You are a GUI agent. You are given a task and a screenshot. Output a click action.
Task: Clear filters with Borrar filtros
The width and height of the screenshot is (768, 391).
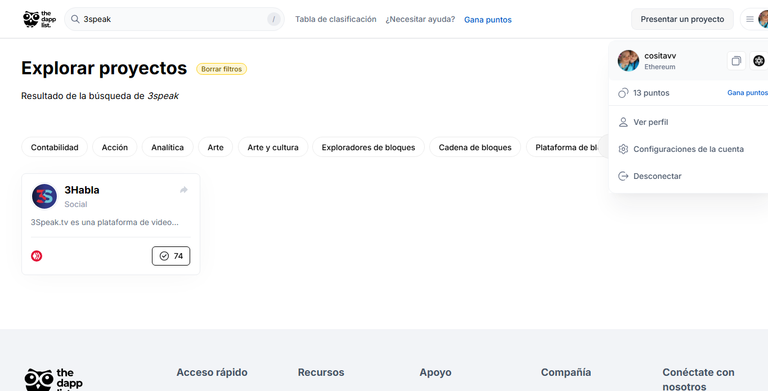[x=221, y=69]
